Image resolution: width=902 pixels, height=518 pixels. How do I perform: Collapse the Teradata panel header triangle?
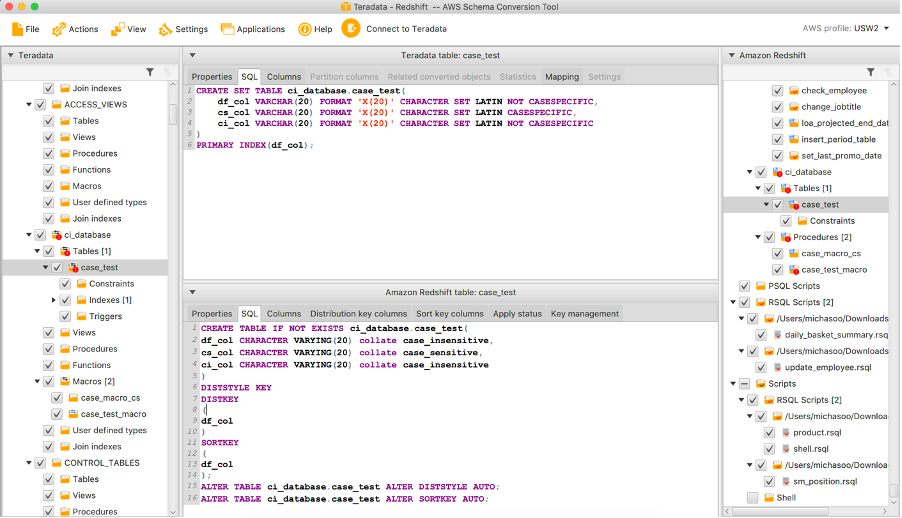10,55
